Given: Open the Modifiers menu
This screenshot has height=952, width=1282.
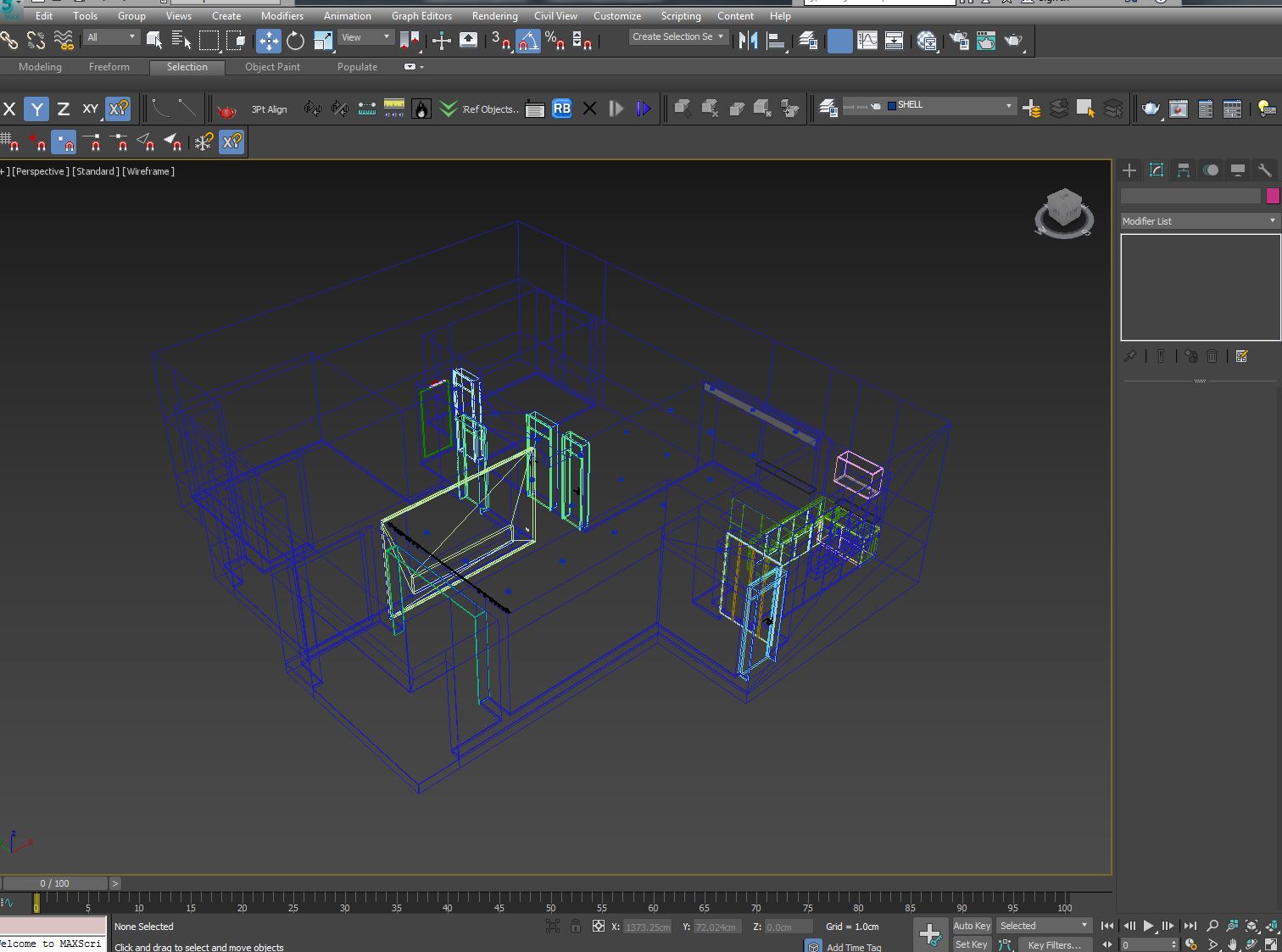Looking at the screenshot, I should click(282, 15).
